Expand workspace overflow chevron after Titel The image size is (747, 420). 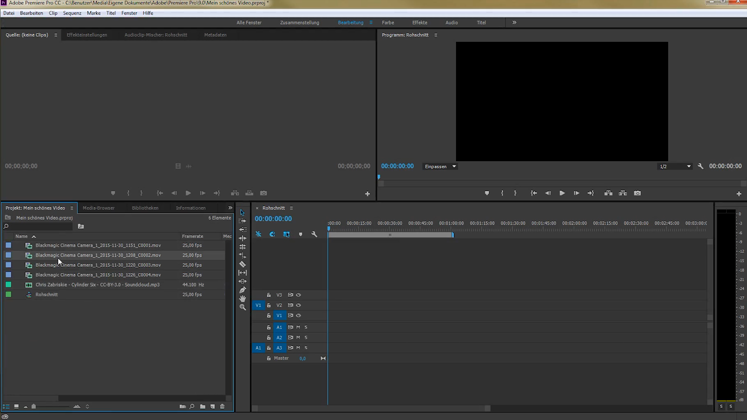click(x=514, y=22)
